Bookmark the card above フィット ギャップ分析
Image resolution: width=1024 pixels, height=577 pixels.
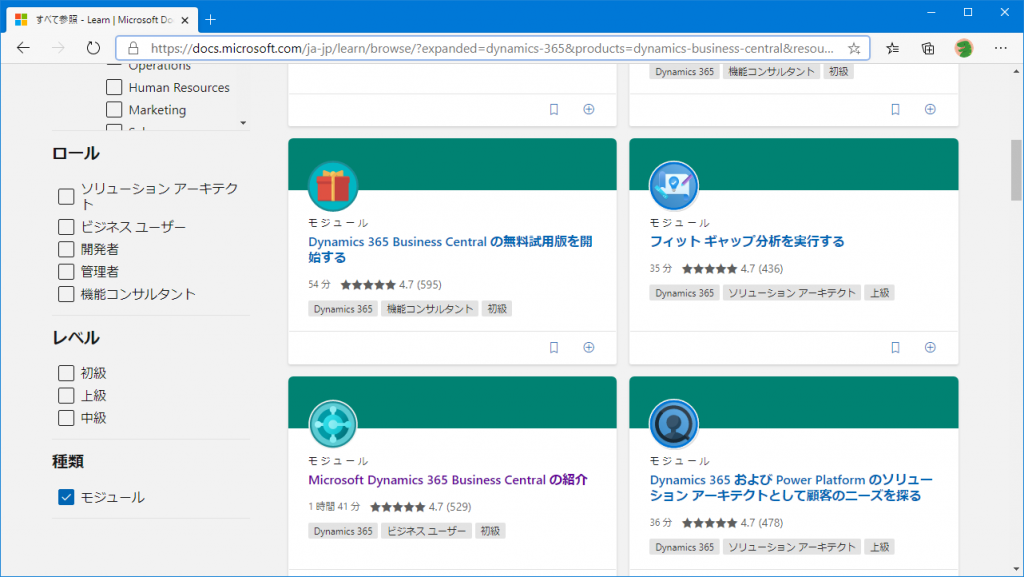coord(895,109)
